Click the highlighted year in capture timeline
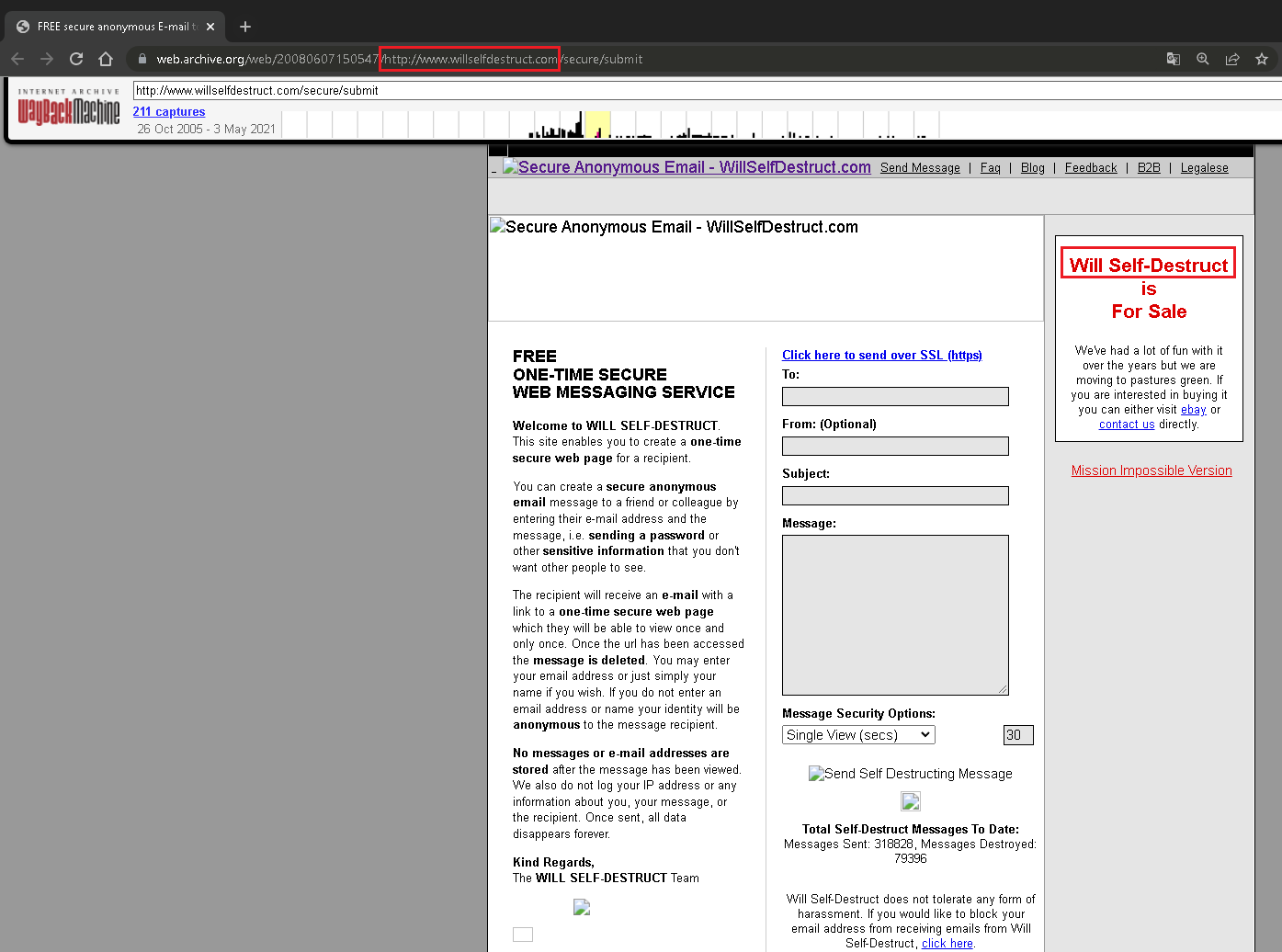This screenshot has height=952, width=1282. click(x=597, y=124)
